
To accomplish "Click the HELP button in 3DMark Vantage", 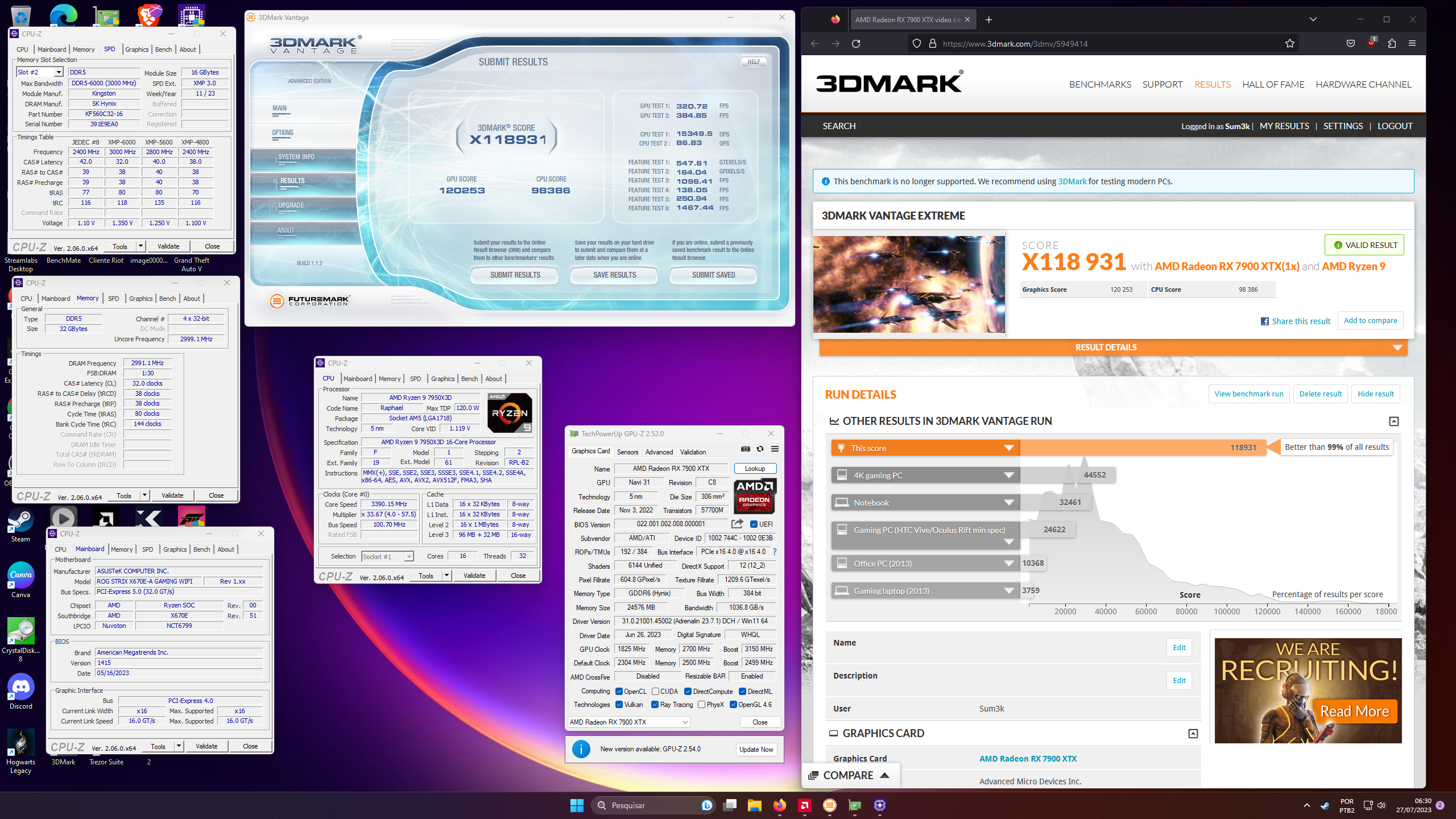I will pyautogui.click(x=754, y=62).
